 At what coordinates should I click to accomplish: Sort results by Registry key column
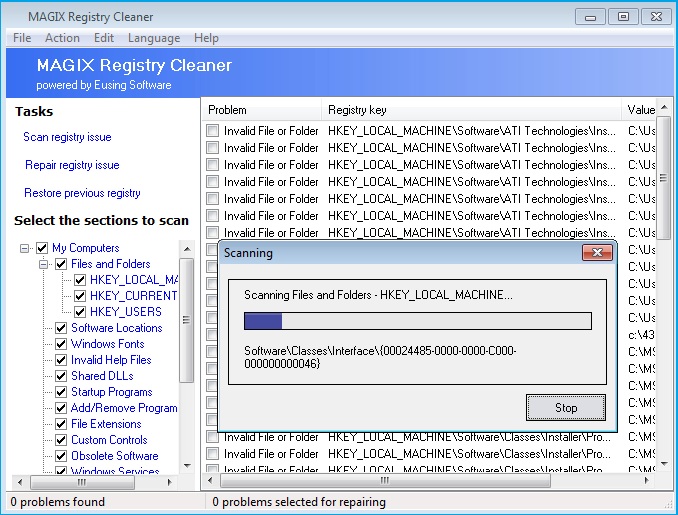(x=471, y=110)
